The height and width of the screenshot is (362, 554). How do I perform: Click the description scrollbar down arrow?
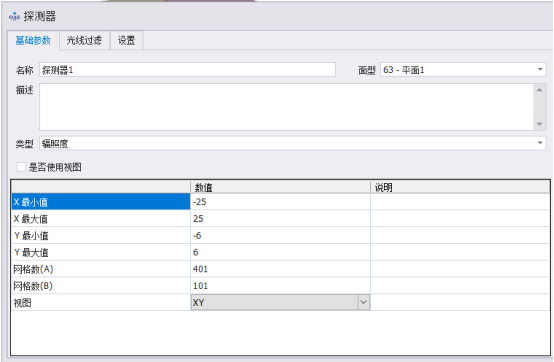tap(540, 124)
